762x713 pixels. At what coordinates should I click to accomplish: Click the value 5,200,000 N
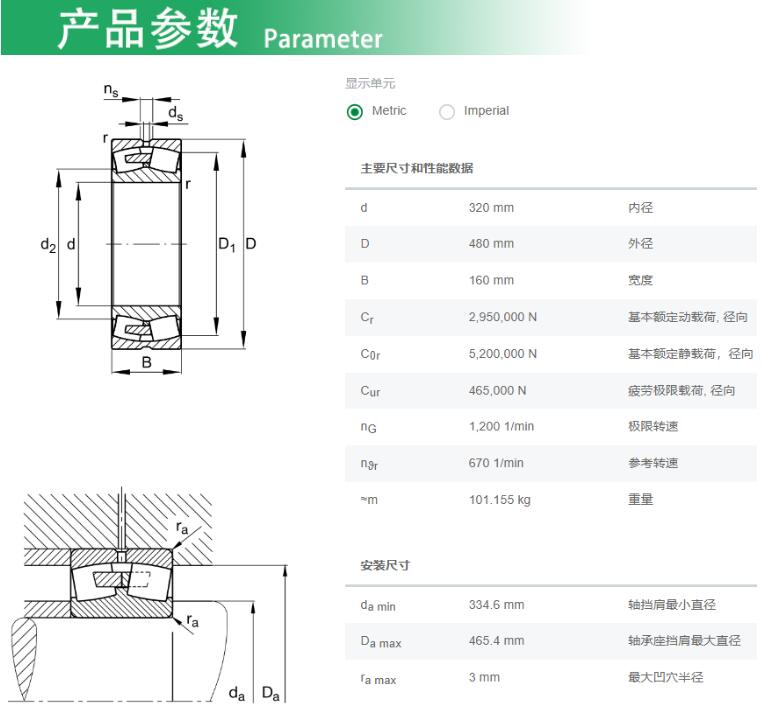502,353
